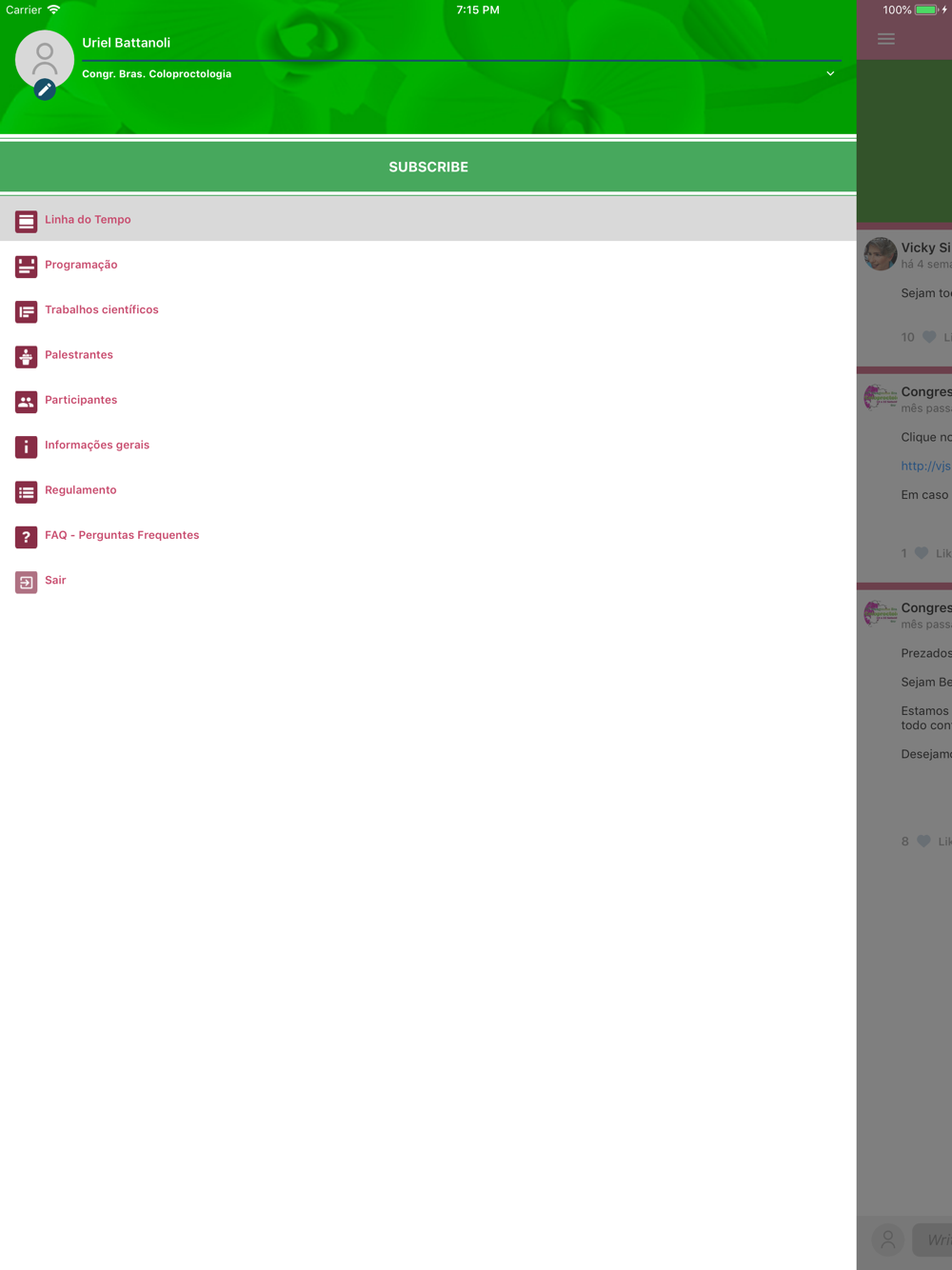Viewport: 952px width, 1270px height.
Task: Edit profile photo via pencil badge
Action: pos(45,89)
